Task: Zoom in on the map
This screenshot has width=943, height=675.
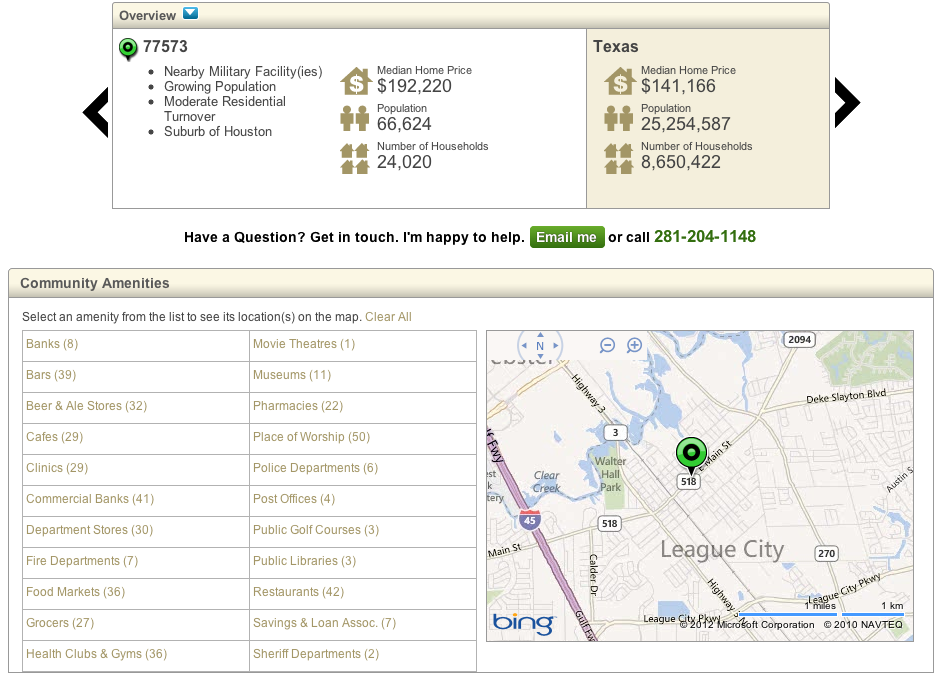Action: [634, 345]
